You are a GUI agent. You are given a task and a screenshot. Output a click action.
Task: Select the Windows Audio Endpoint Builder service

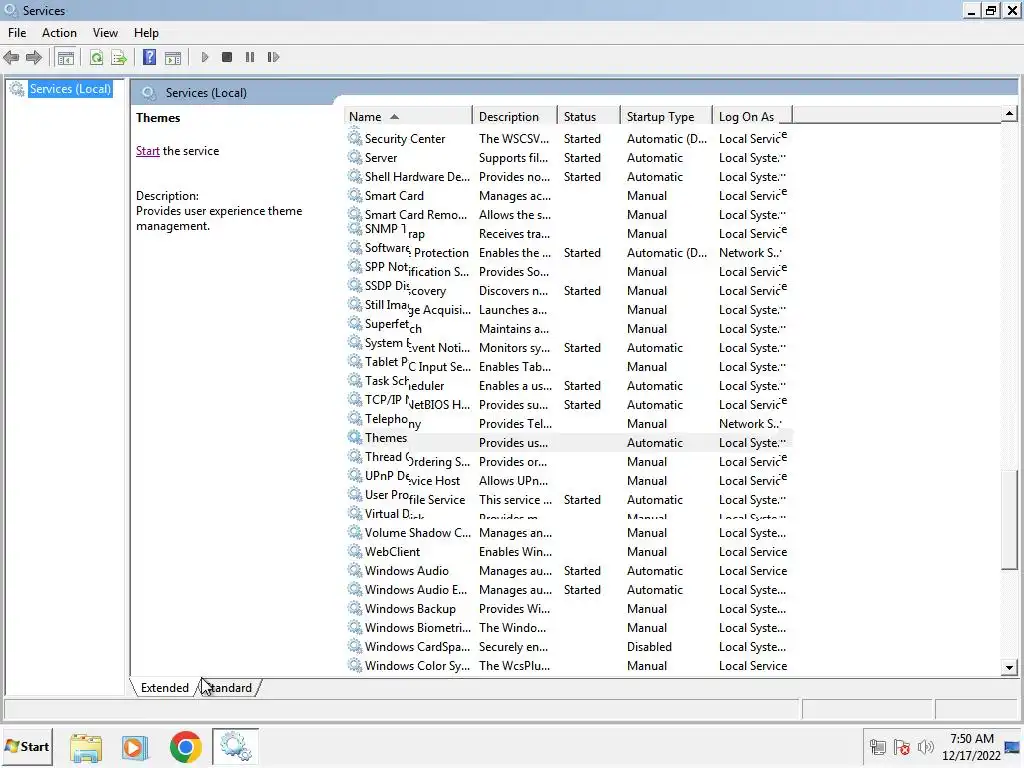pyautogui.click(x=568, y=590)
